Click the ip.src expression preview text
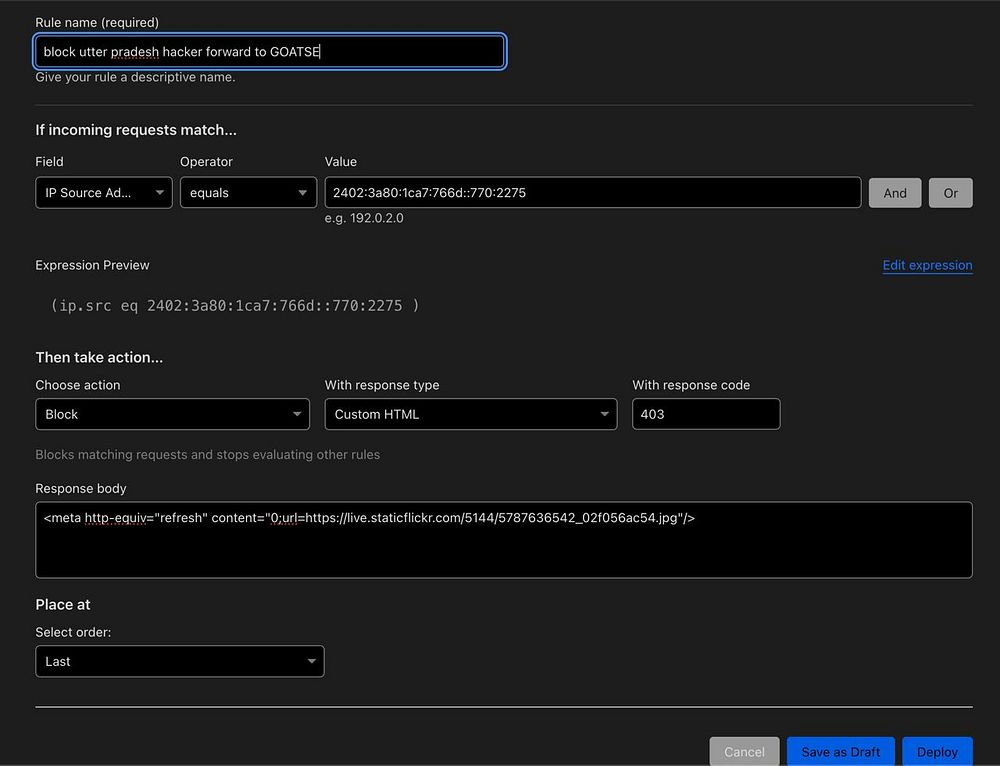The image size is (1000, 766). (235, 305)
